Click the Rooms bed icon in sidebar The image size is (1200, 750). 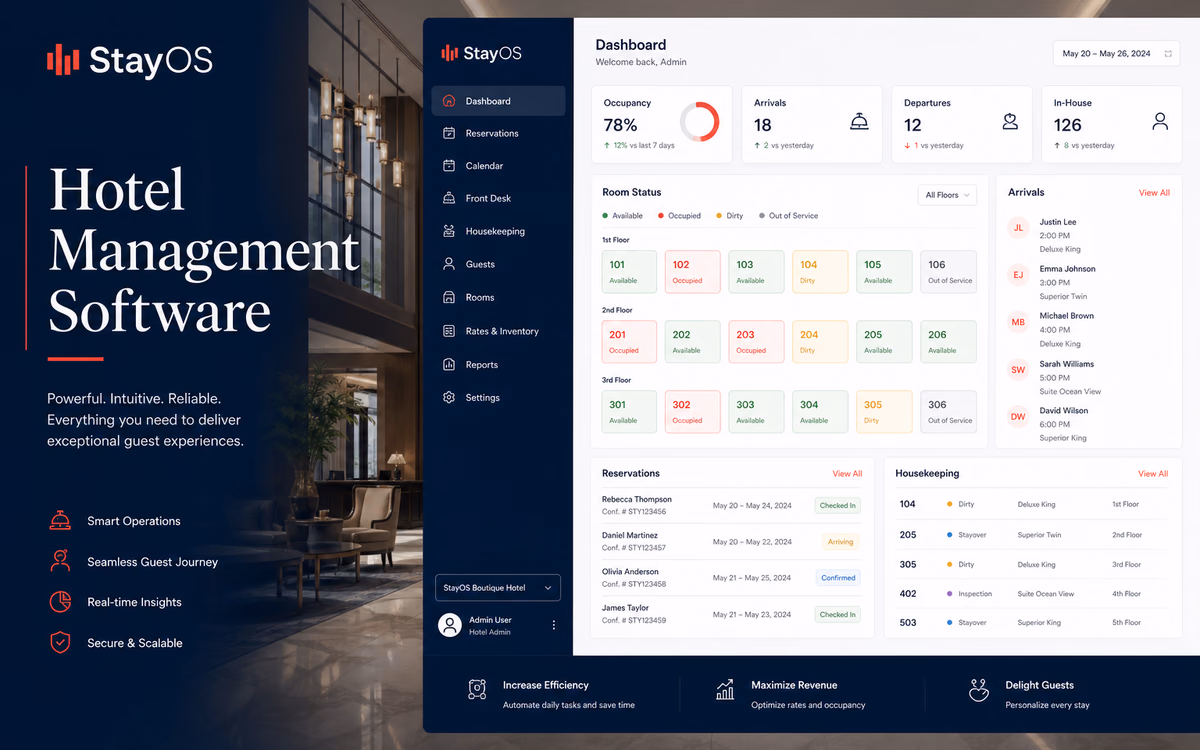(448, 297)
